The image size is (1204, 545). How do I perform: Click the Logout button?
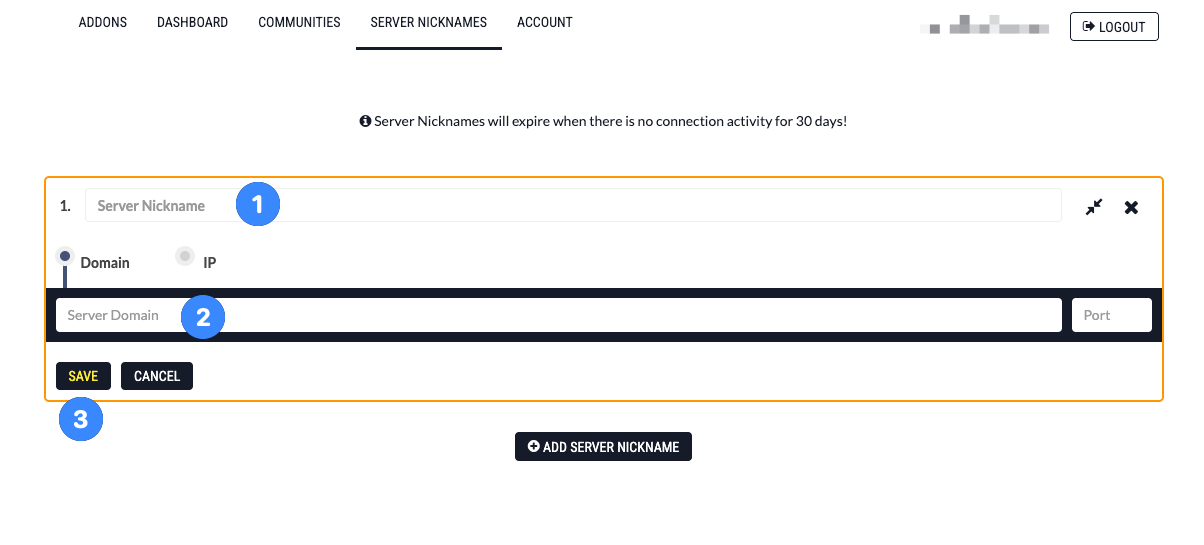(x=1114, y=27)
